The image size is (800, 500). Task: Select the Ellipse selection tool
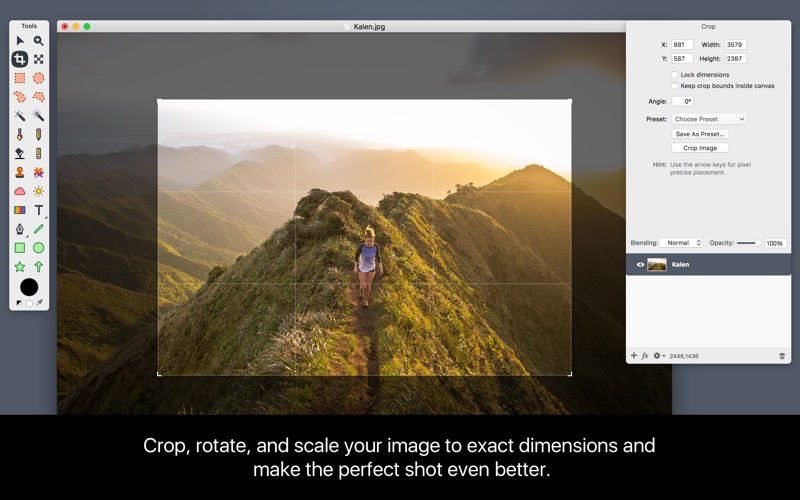[38, 78]
